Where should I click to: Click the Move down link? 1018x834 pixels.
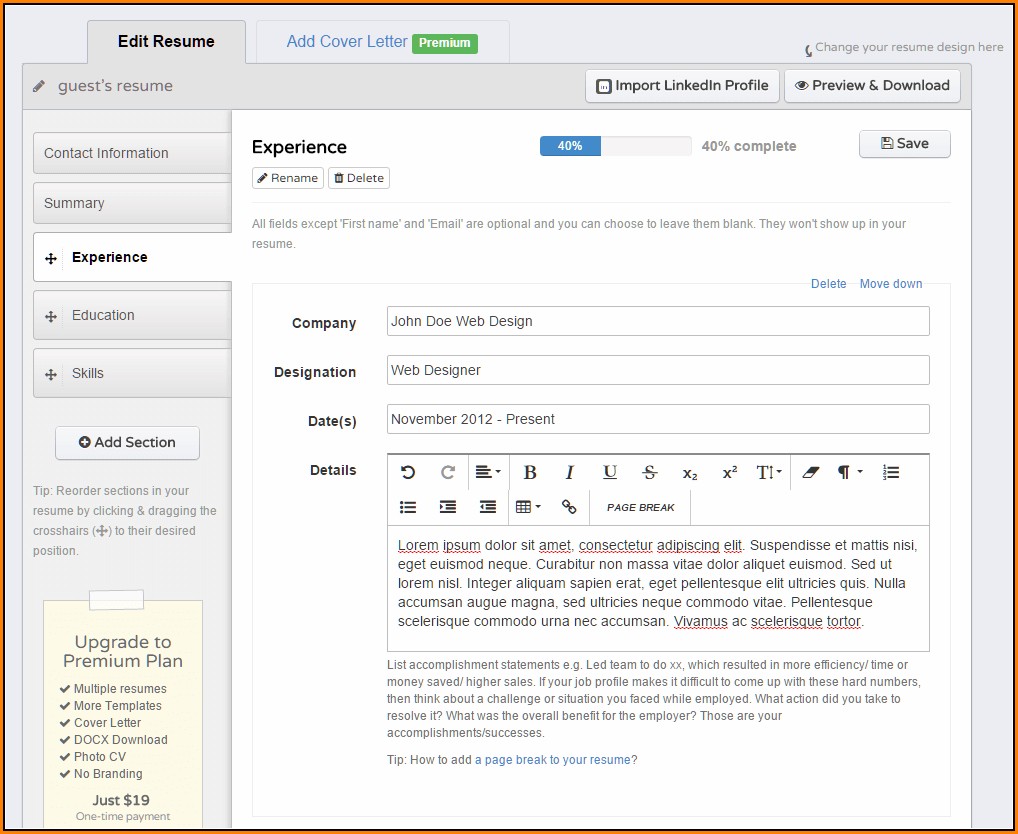coord(891,284)
